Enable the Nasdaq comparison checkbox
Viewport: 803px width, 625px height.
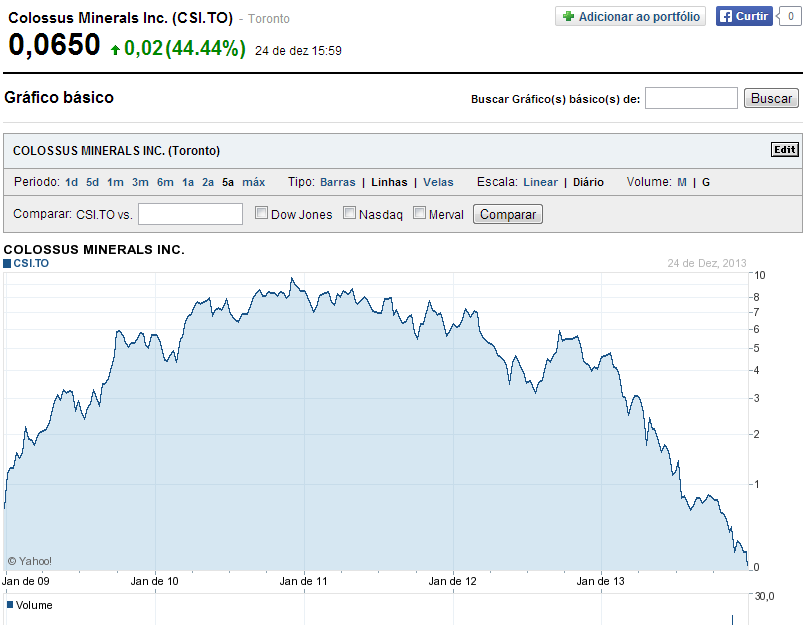click(349, 213)
